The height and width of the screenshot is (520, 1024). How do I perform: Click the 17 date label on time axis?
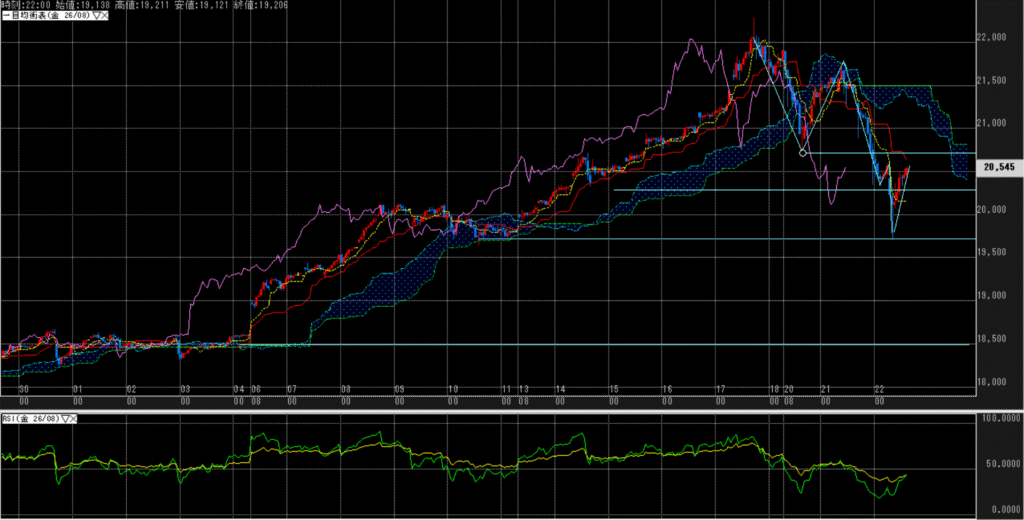tap(720, 388)
